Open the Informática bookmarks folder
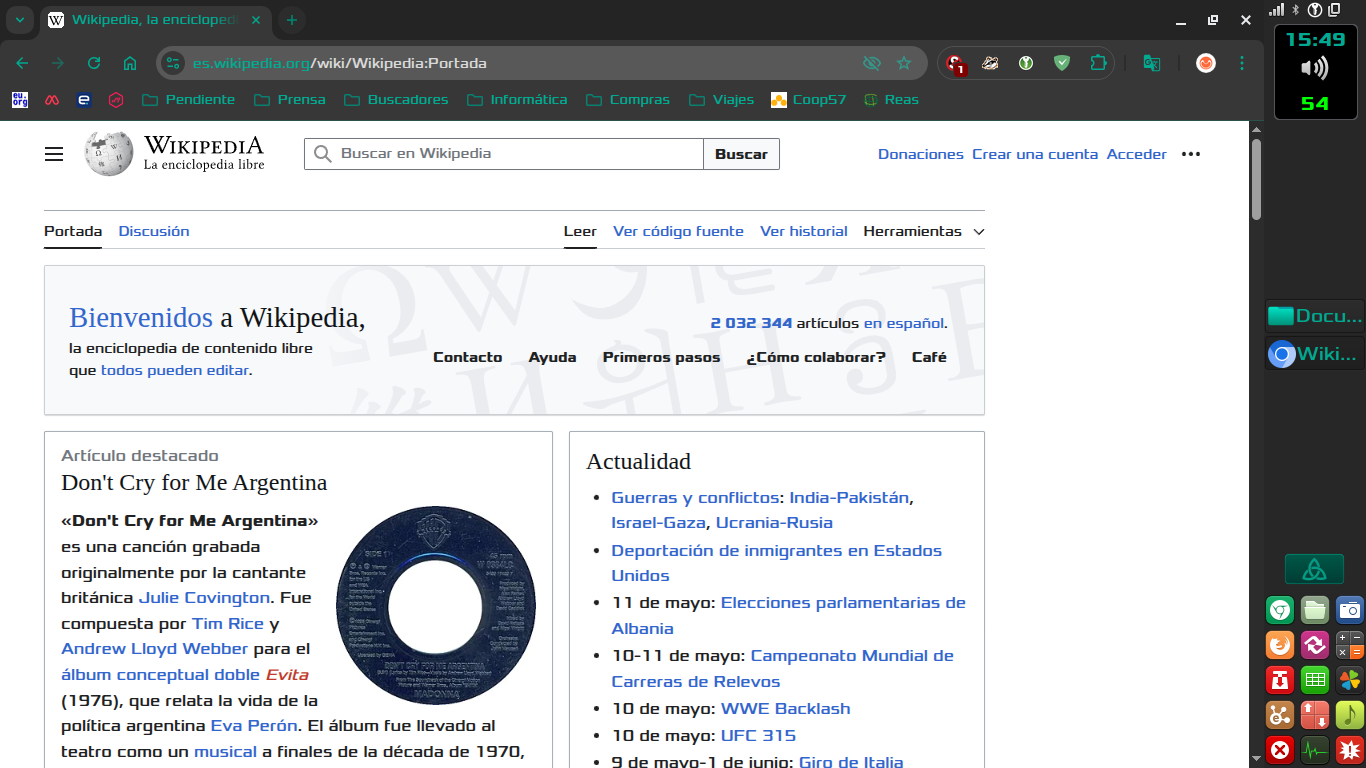Viewport: 1366px width, 768px height. tap(516, 99)
